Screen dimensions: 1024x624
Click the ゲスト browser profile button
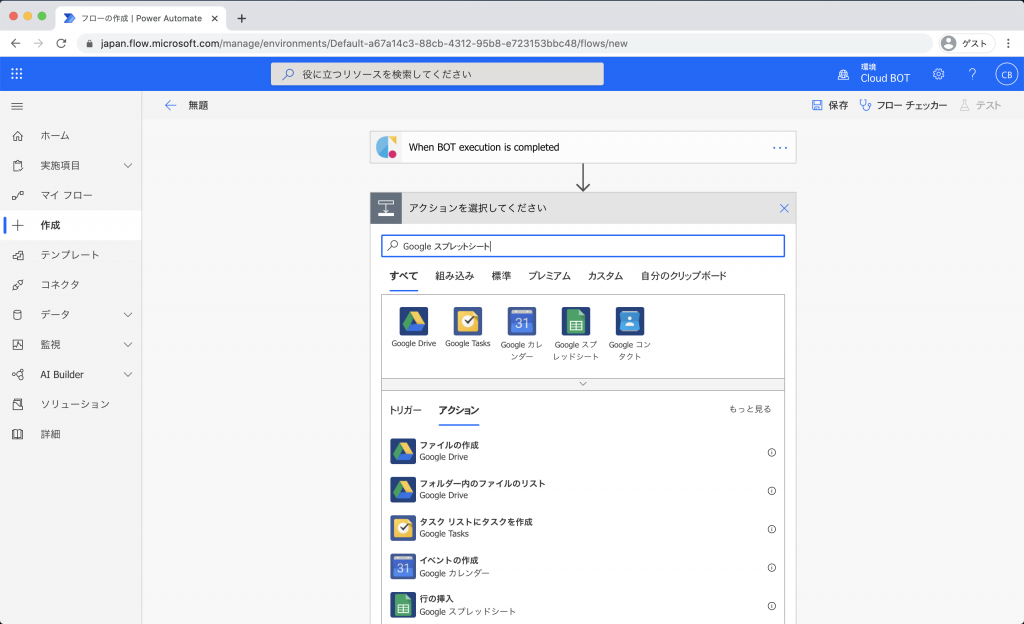coord(967,43)
